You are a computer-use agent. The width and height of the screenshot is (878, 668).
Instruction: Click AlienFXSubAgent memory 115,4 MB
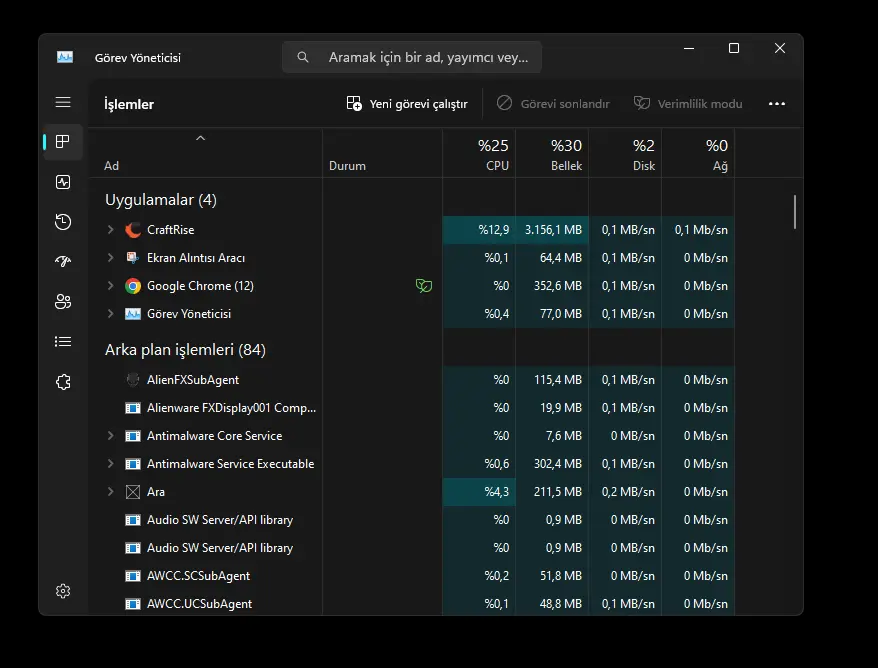tap(557, 380)
